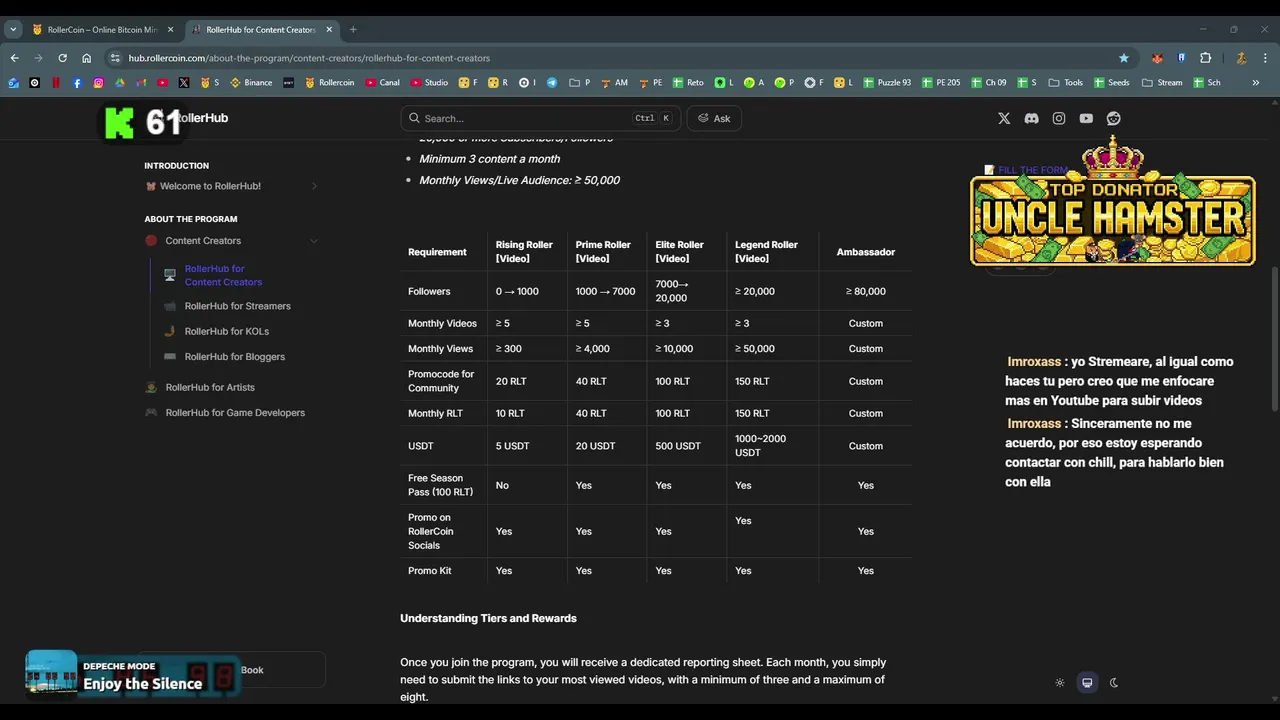Open RollerHub for Artists in sidebar
The width and height of the screenshot is (1280, 720).
[x=209, y=387]
